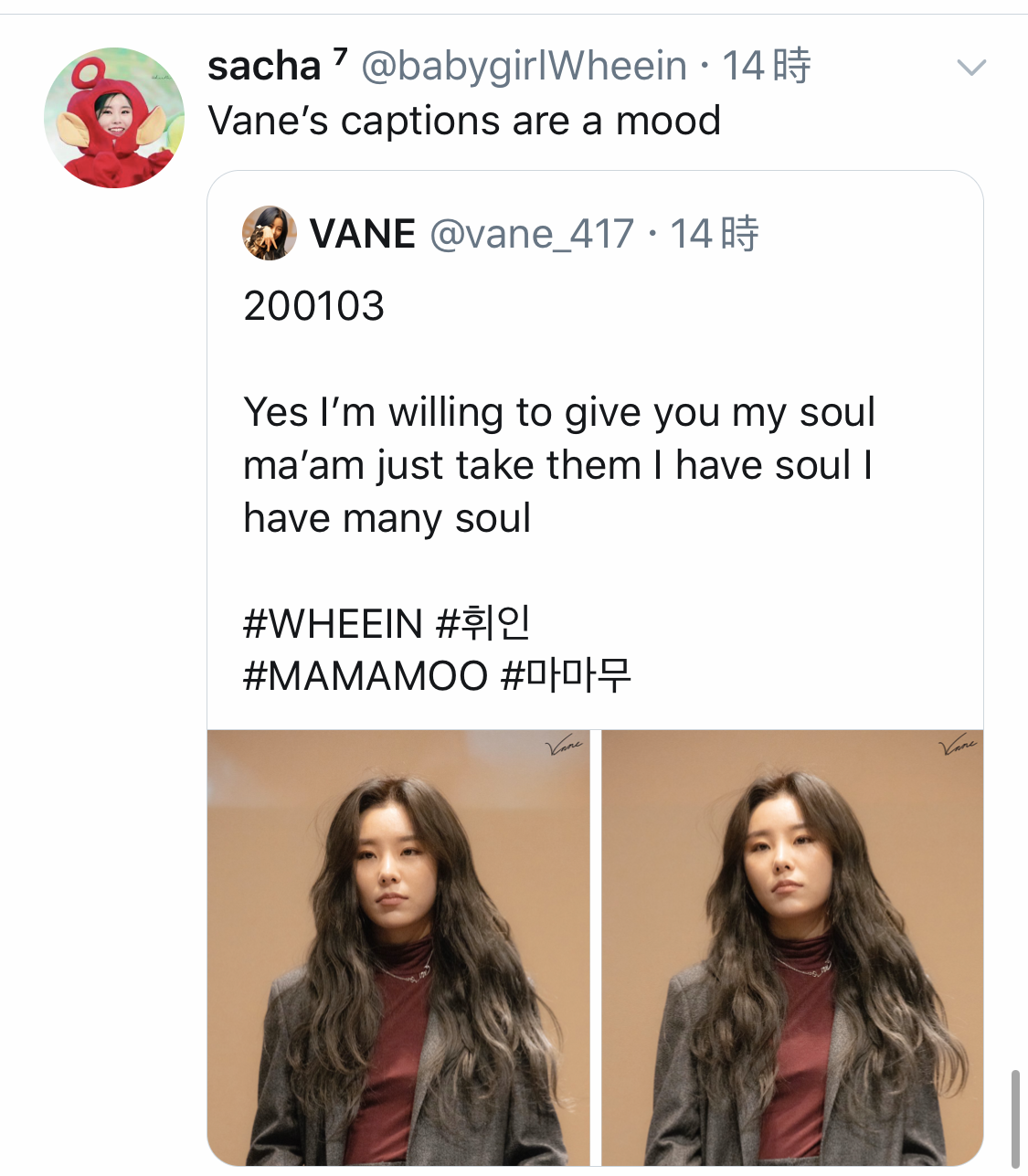Open the @vane_417 handle

pyautogui.click(x=531, y=234)
